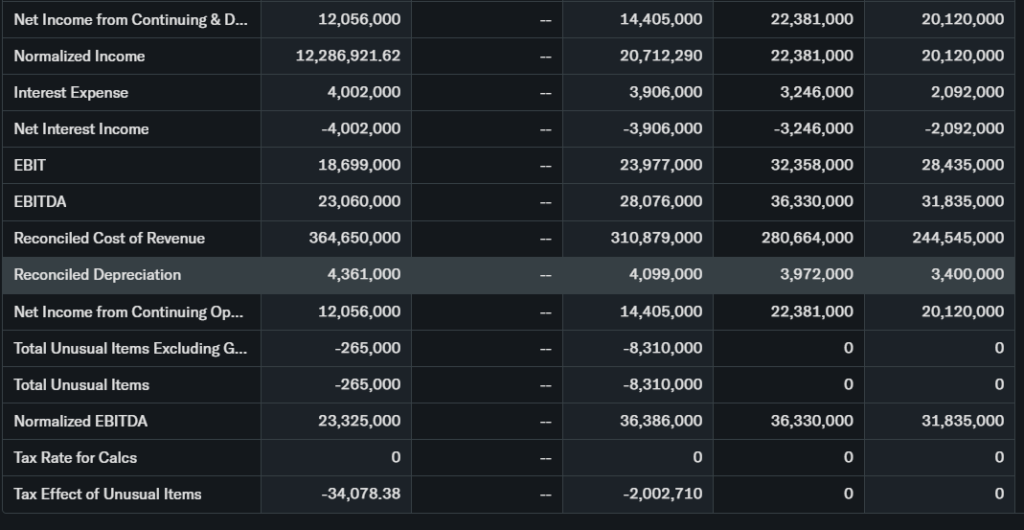Select the Interest Expense row label
Image resolution: width=1024 pixels, height=530 pixels.
[x=71, y=92]
